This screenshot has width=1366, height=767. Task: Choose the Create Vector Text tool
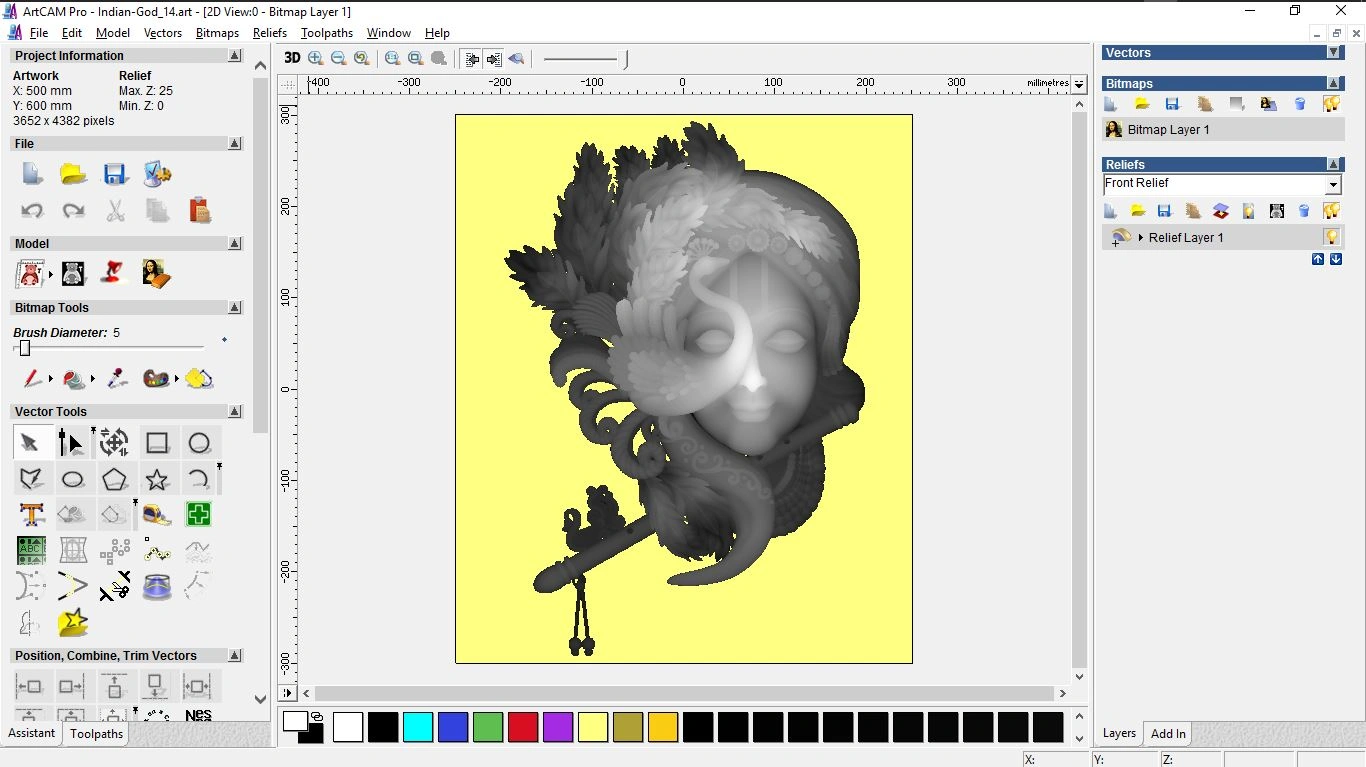tap(31, 515)
